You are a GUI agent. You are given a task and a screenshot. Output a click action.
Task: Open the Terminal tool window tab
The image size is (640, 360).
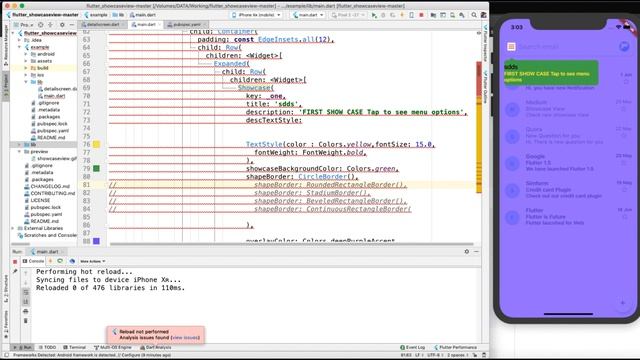click(x=75, y=347)
